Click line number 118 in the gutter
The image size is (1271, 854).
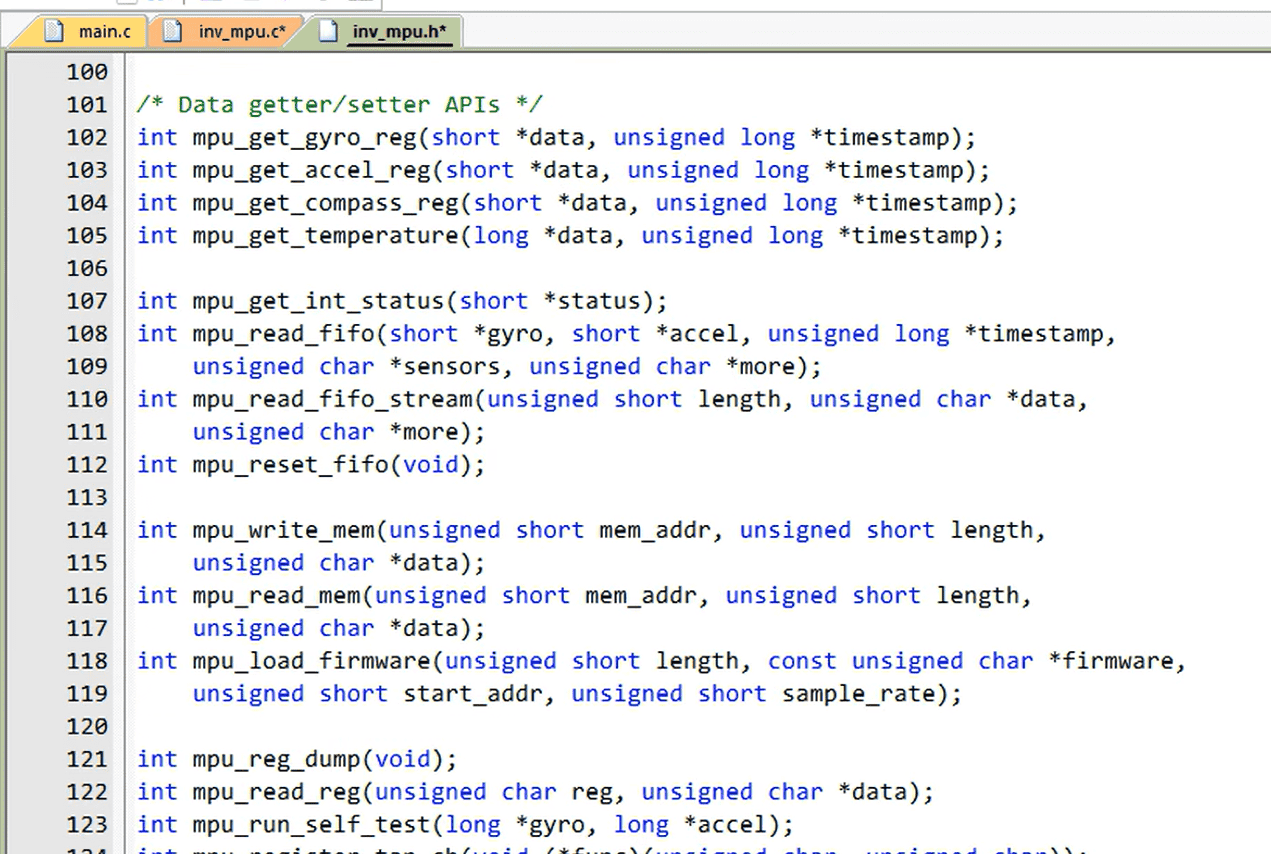87,661
